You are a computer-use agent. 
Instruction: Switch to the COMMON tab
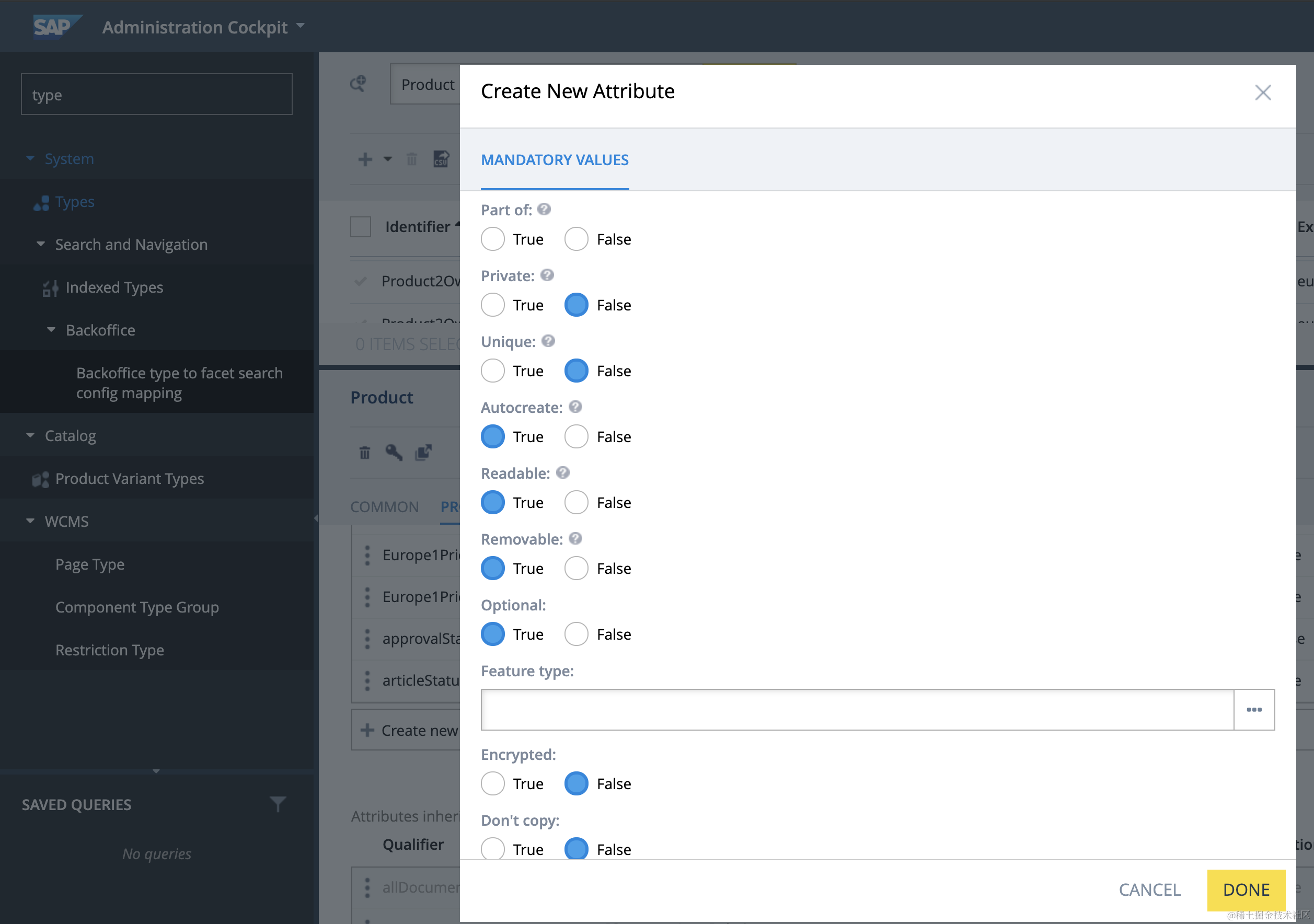pos(384,506)
